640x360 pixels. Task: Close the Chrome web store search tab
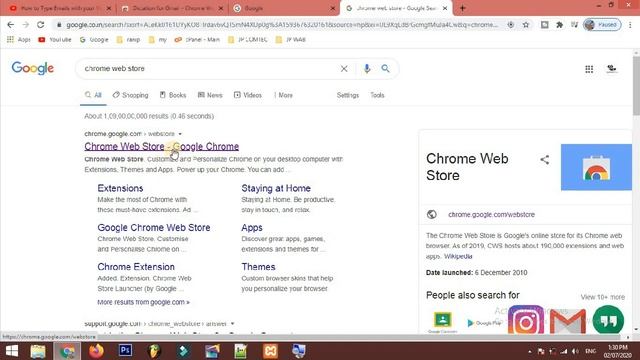click(445, 8)
